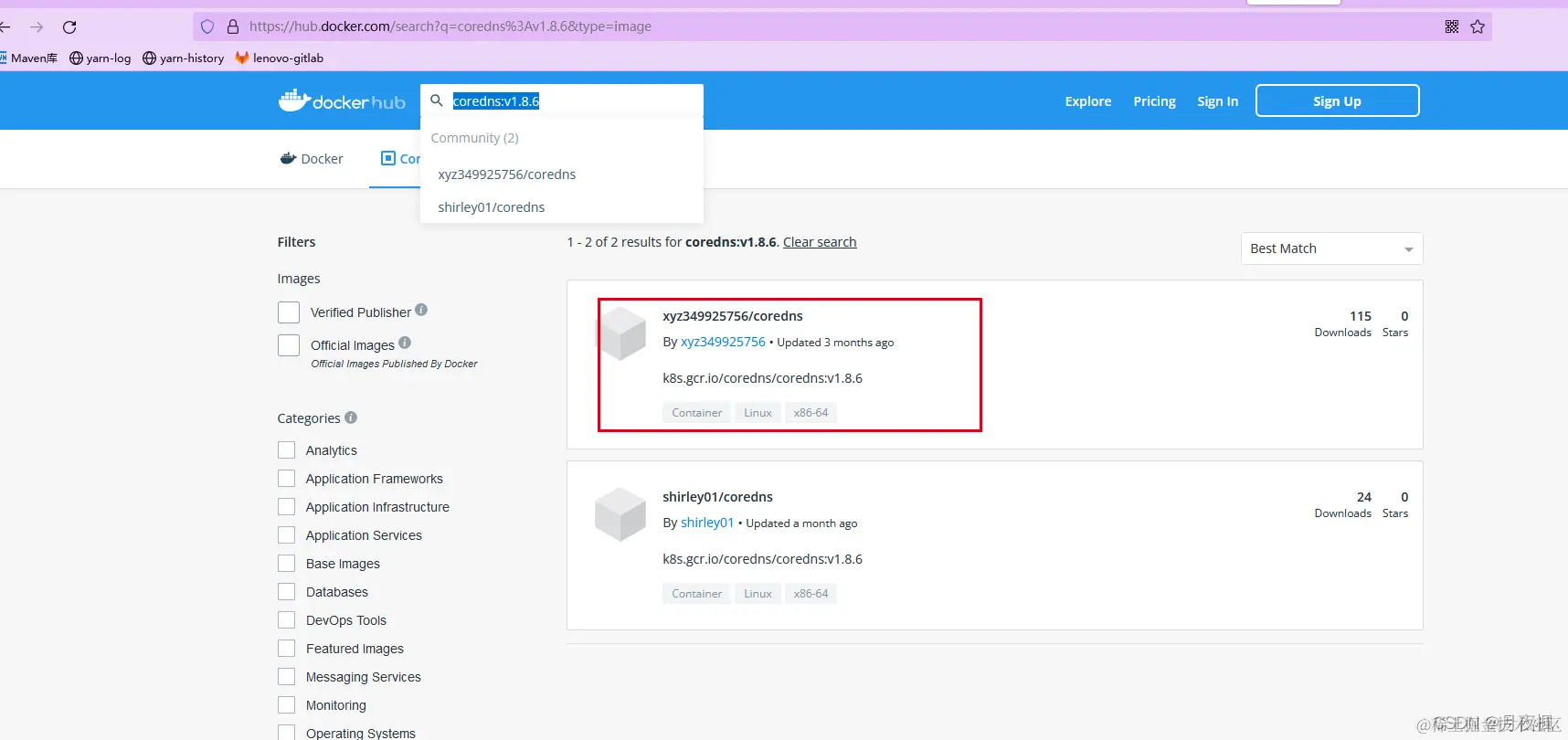Image resolution: width=1568 pixels, height=740 pixels.
Task: Check the Featured Images category
Action: coord(287,649)
